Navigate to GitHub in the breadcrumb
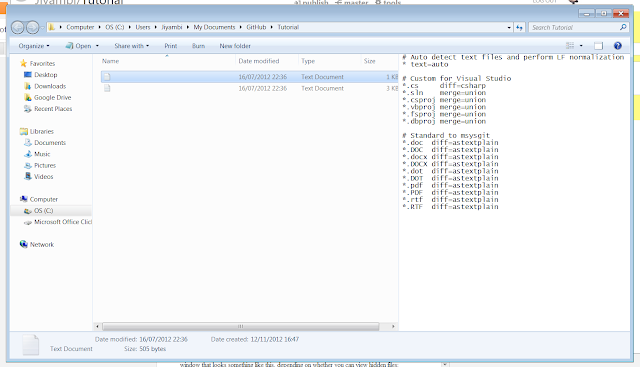Screen dimensions: 640x367 (256, 27)
